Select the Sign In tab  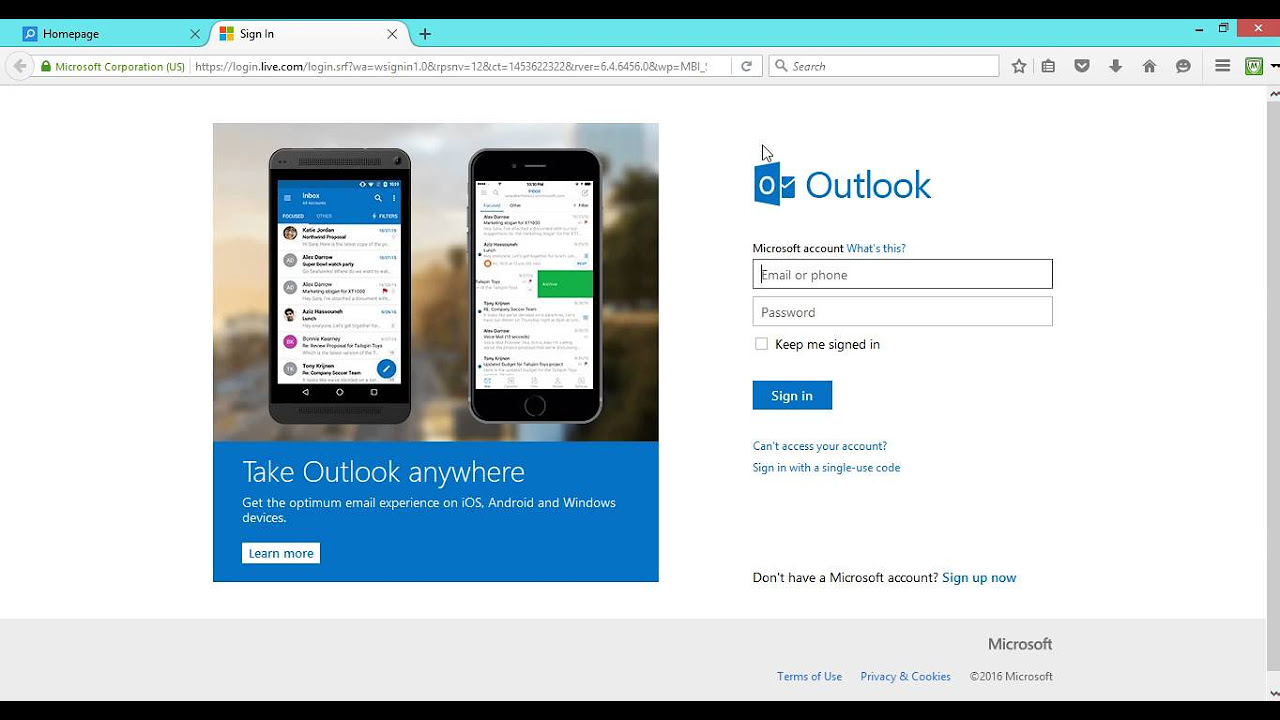pos(310,34)
